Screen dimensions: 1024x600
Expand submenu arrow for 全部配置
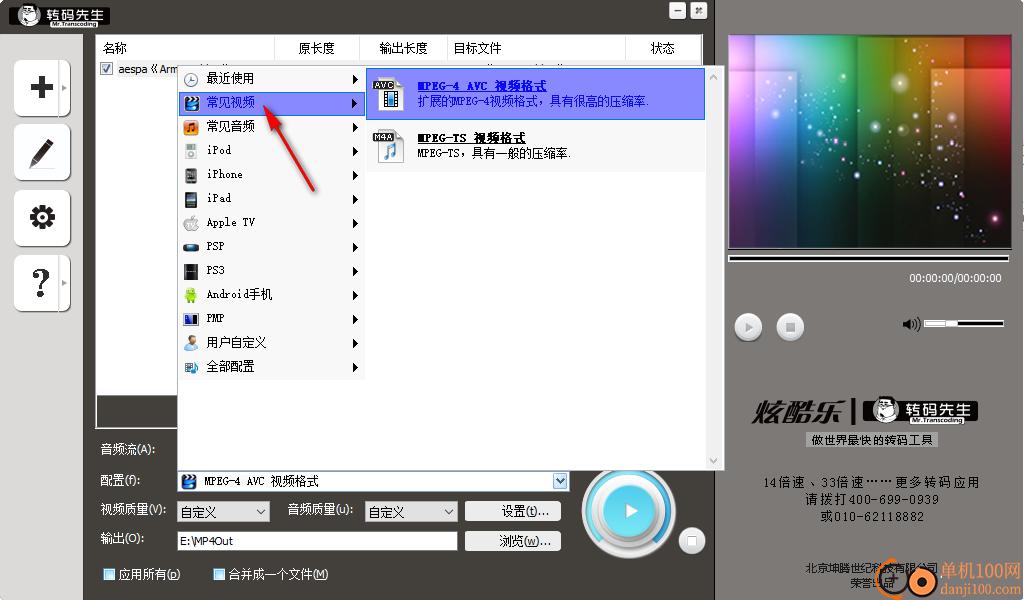click(355, 368)
